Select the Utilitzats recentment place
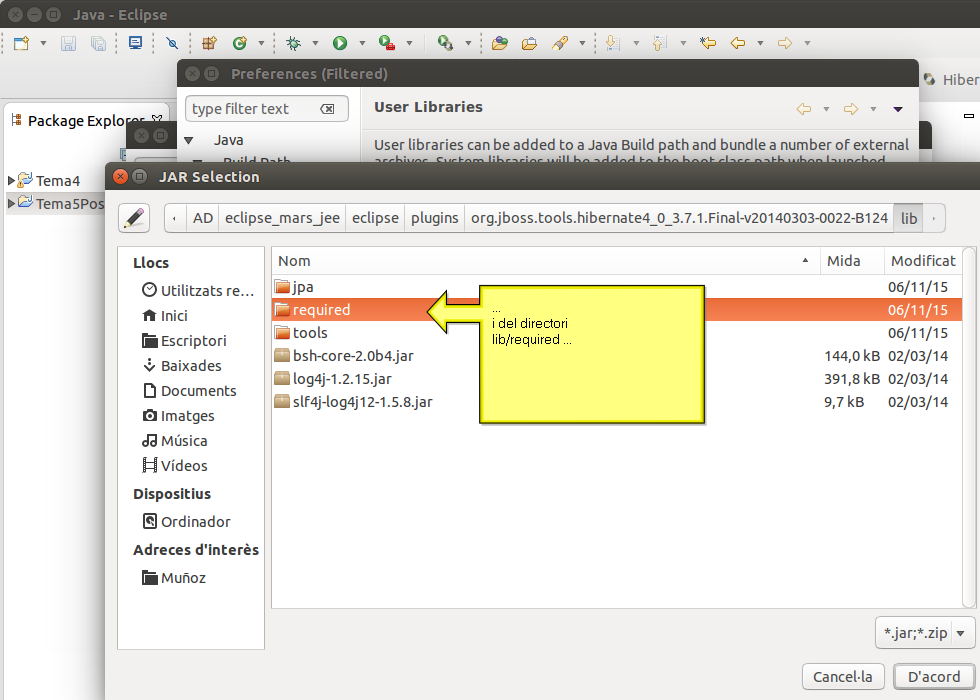This screenshot has width=980, height=700. 198,291
